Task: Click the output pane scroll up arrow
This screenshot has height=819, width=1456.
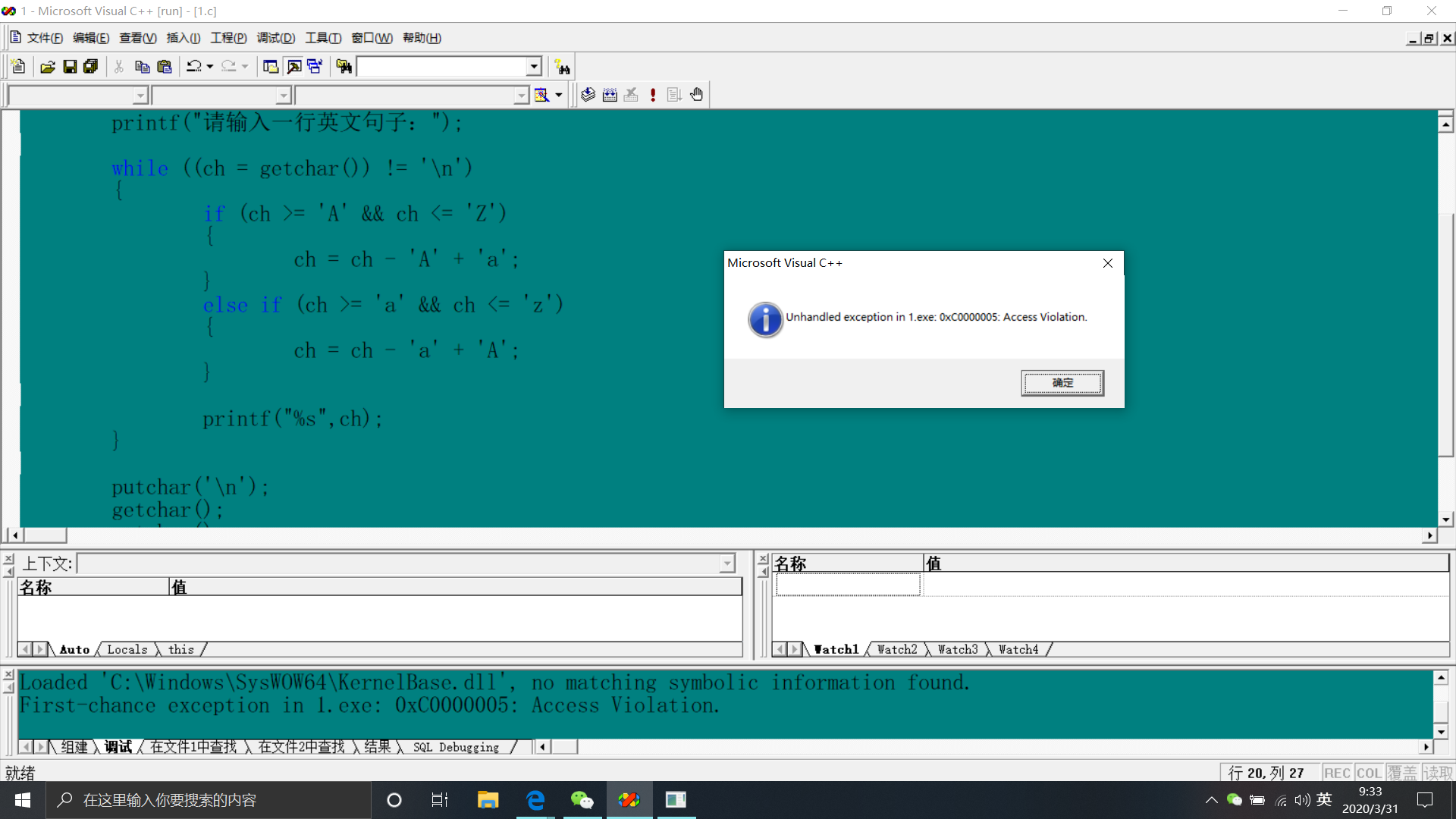Action: 1441,677
